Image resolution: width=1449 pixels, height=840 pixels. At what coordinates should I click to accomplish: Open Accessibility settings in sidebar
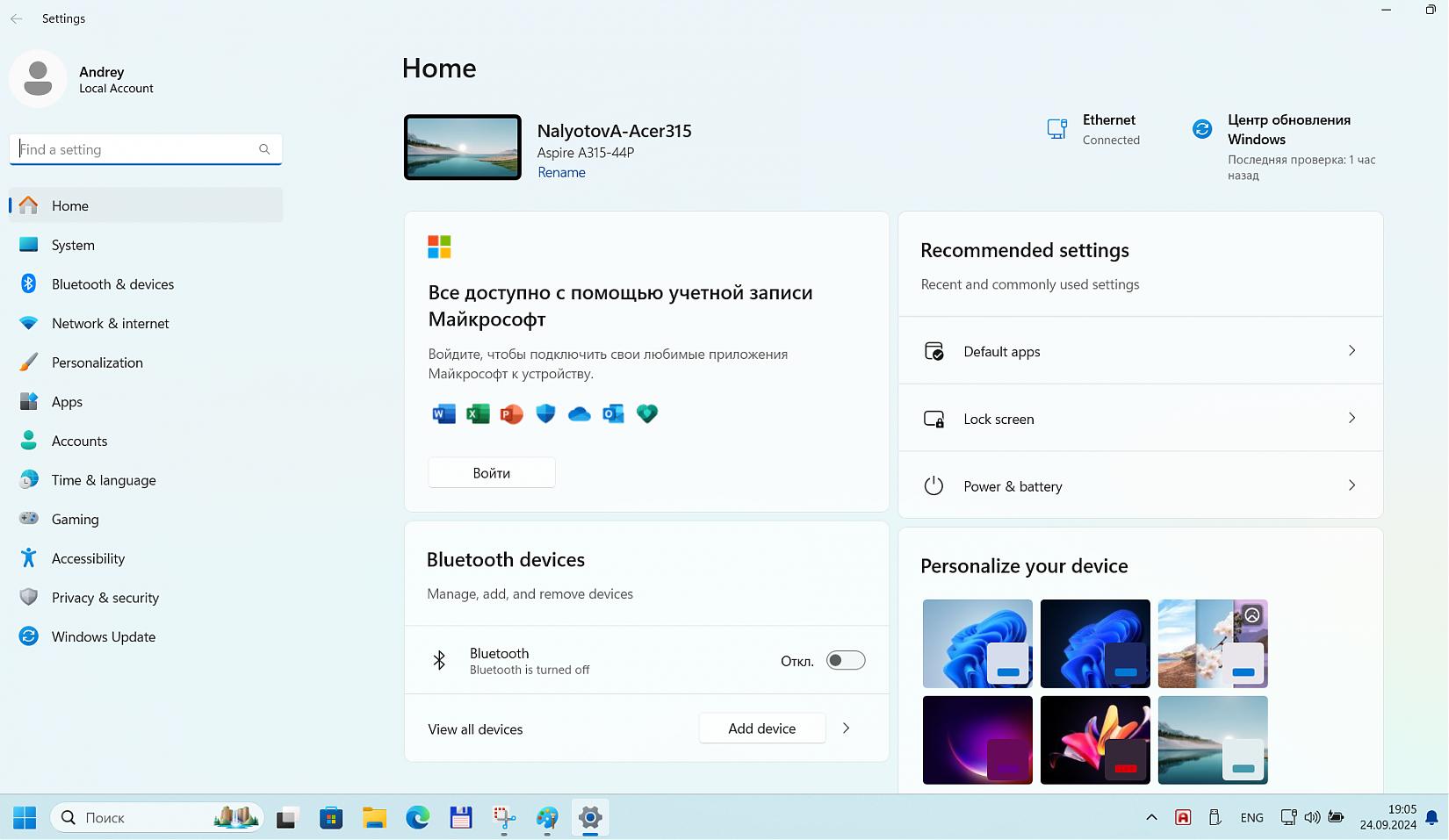(146, 558)
